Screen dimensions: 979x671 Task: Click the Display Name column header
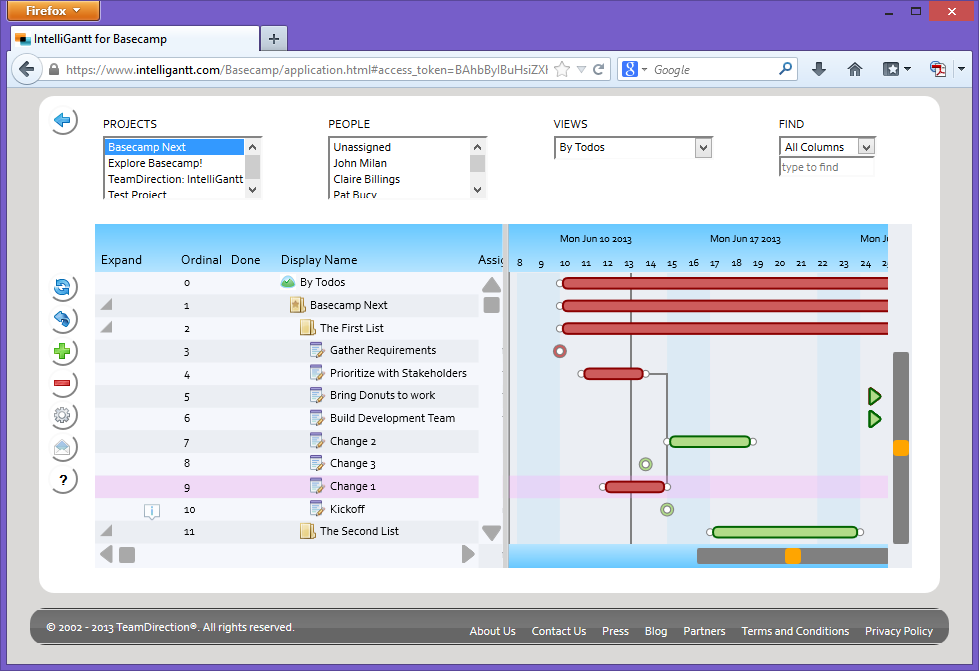318,260
